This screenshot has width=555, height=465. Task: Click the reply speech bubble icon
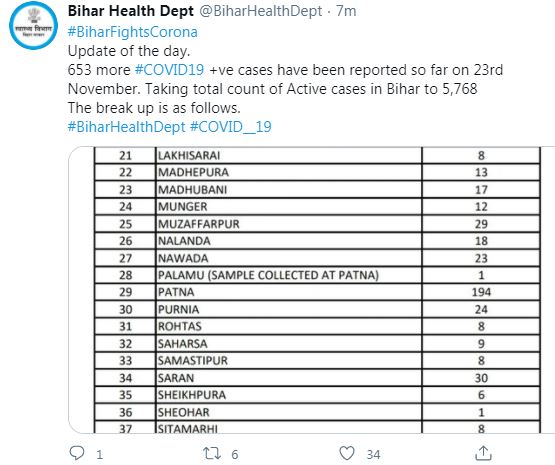click(77, 453)
